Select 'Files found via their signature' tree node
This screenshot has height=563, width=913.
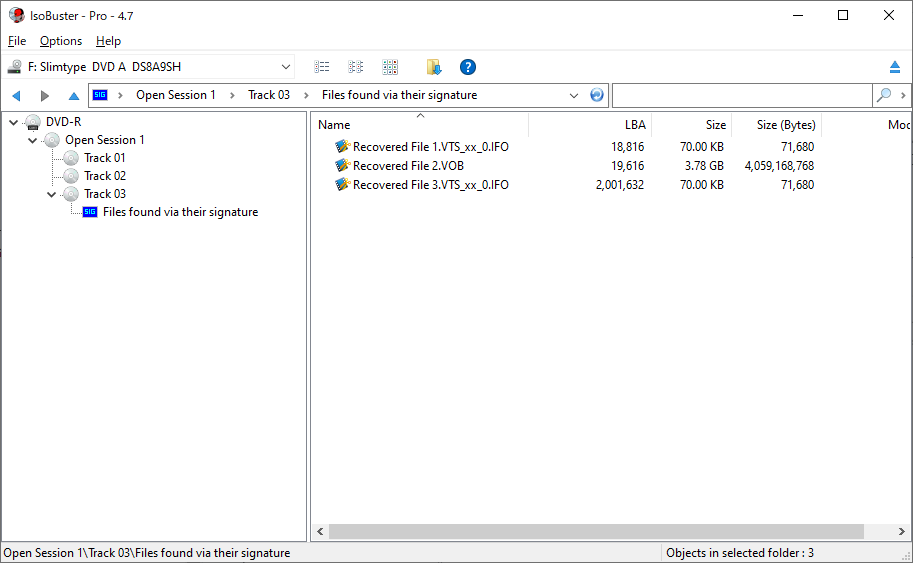tap(181, 212)
